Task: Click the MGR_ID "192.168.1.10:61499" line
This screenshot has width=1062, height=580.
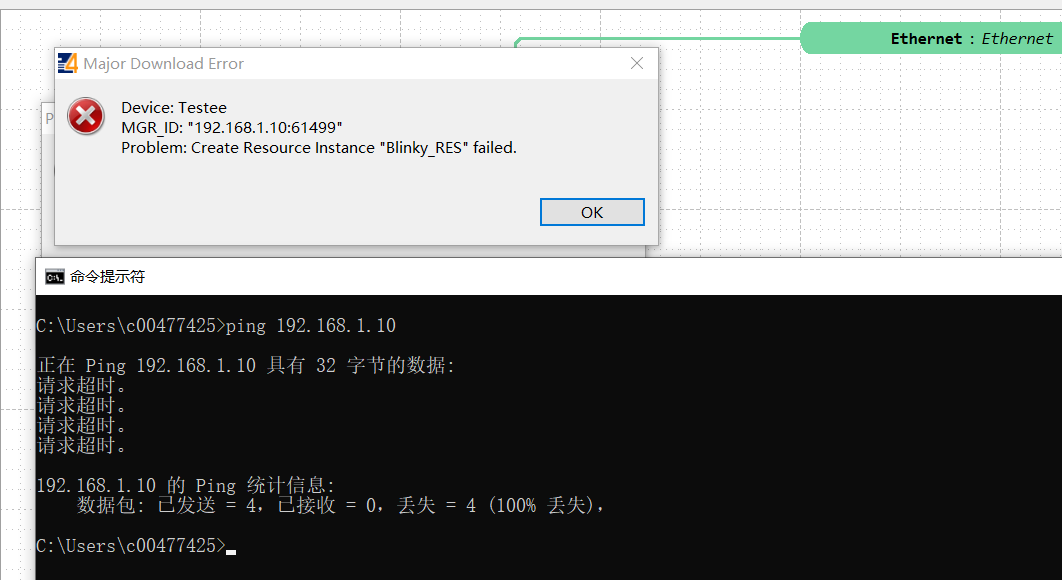Action: click(x=232, y=127)
